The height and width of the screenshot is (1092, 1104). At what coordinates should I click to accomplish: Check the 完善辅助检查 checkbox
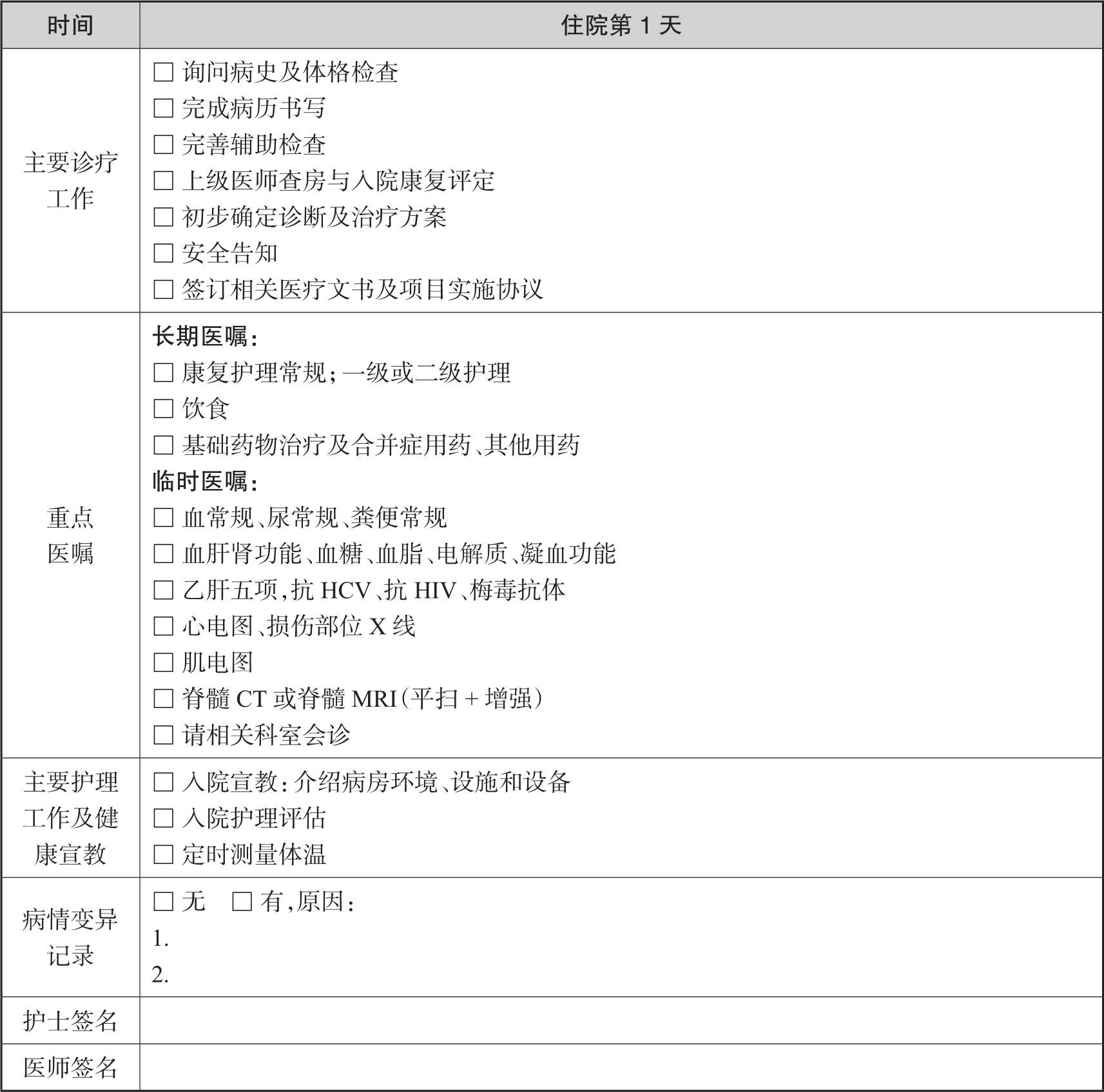pyautogui.click(x=164, y=144)
